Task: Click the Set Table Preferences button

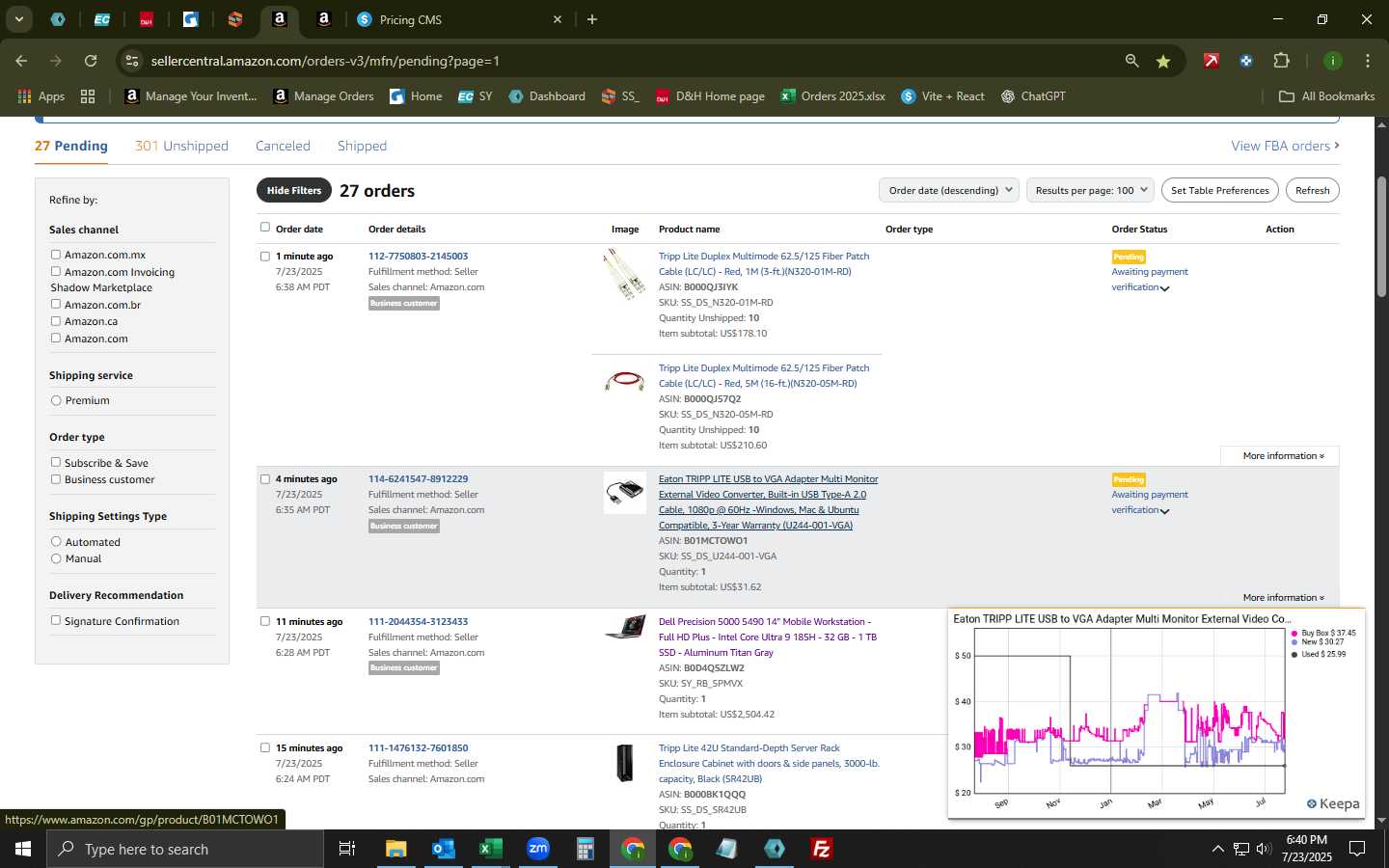Action: 1219,190
